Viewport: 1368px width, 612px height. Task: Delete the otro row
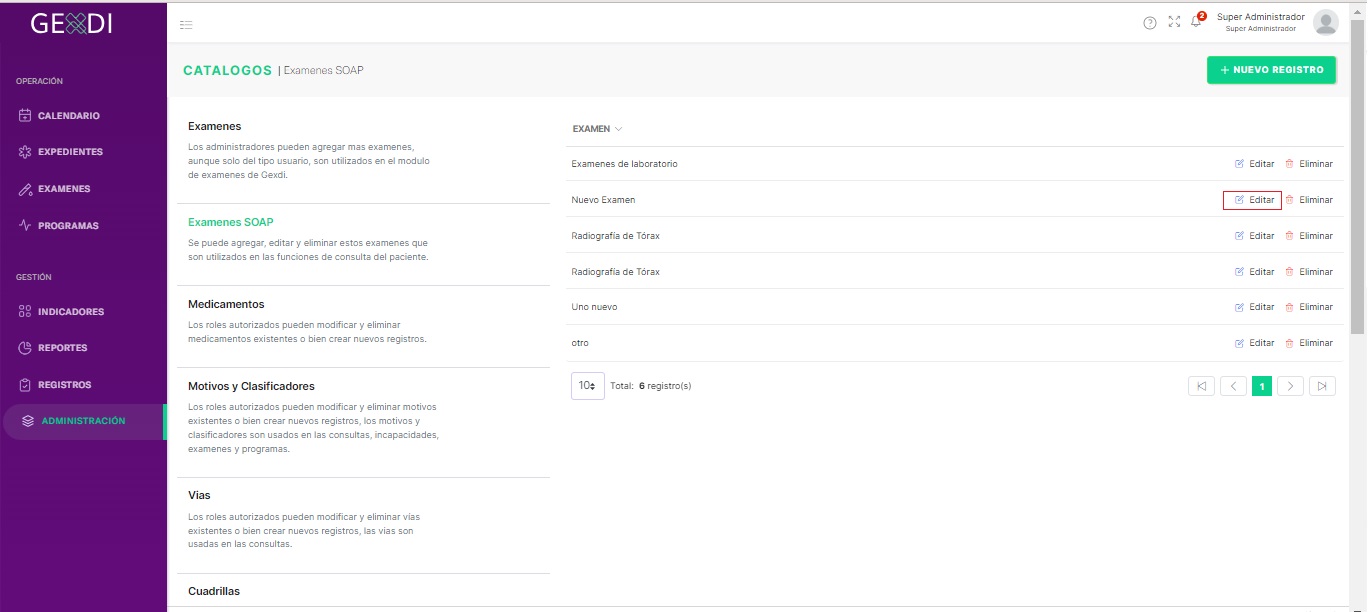pyautogui.click(x=1309, y=343)
